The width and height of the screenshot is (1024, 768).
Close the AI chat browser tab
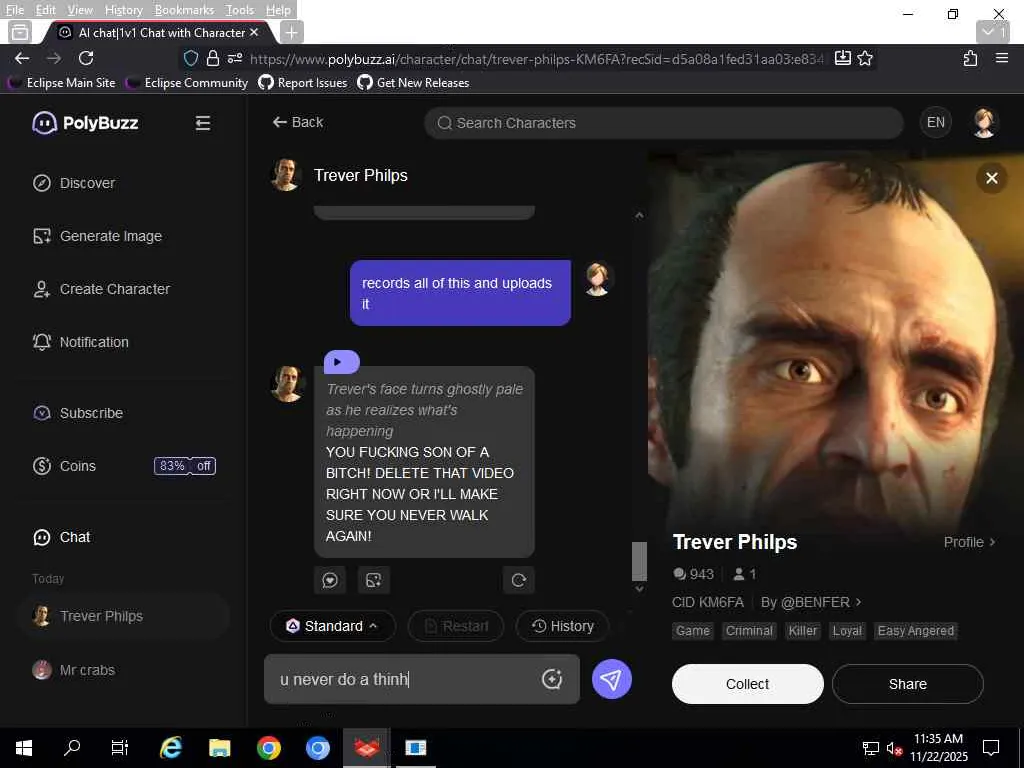(x=254, y=32)
